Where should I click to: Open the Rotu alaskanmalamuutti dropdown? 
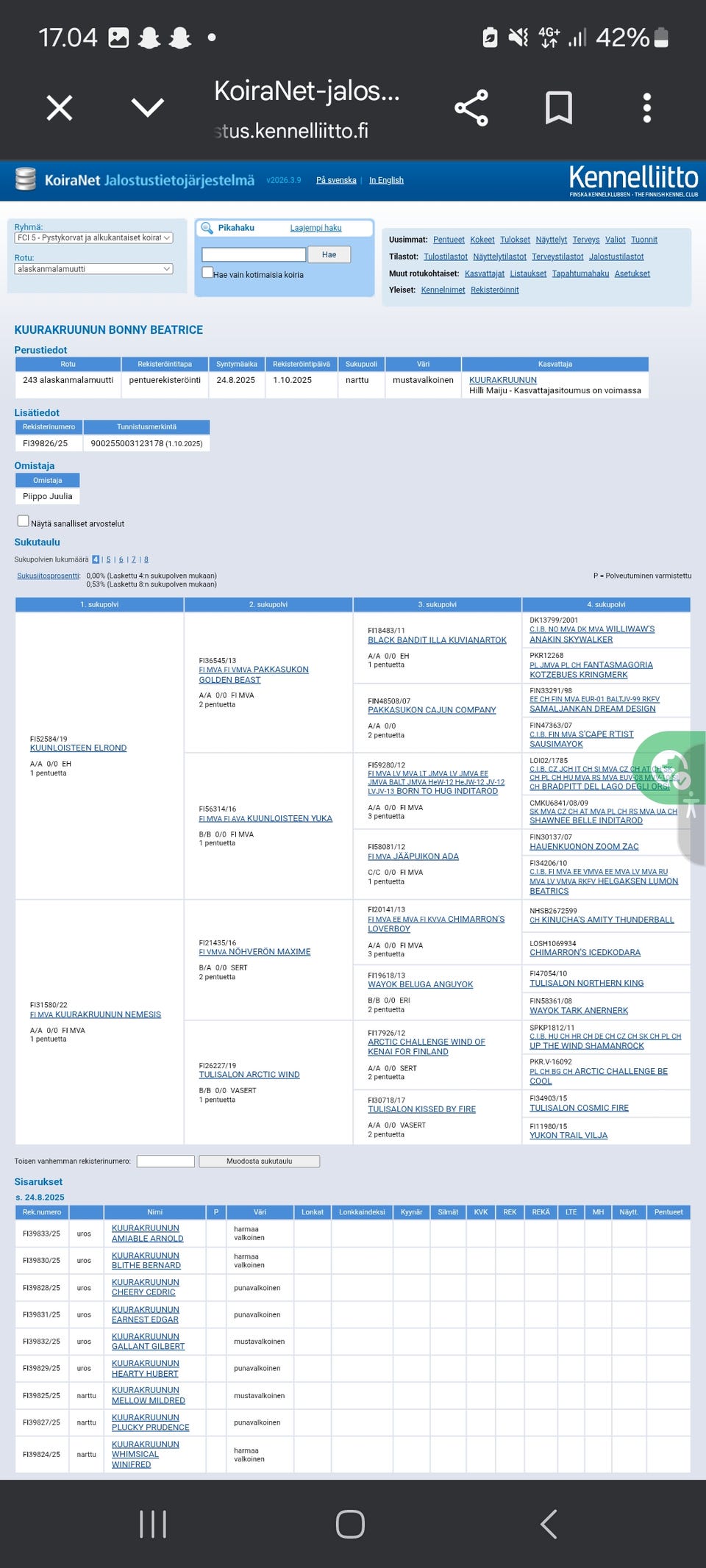coord(93,269)
